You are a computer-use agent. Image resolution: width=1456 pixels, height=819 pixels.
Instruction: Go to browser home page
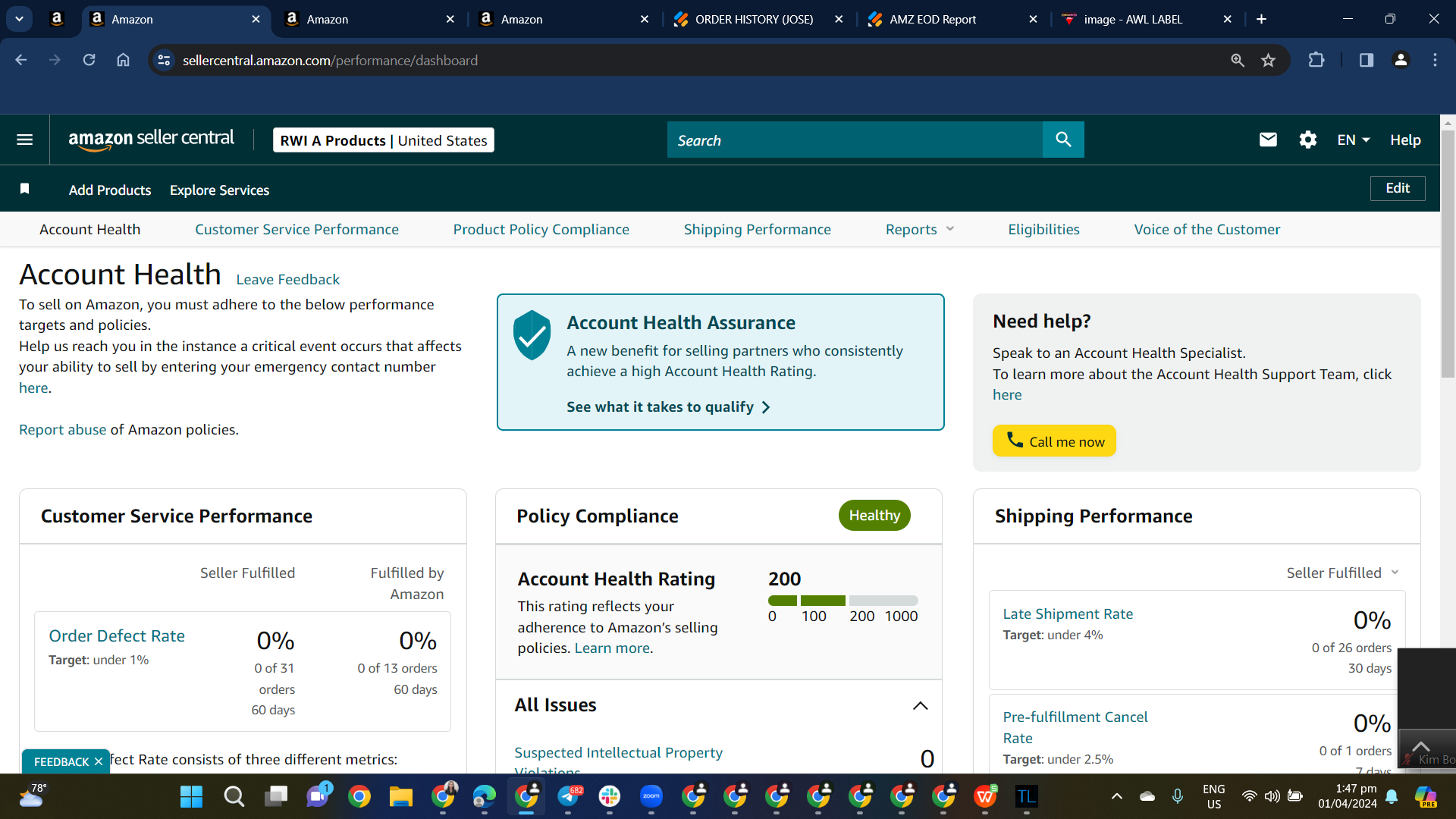tap(123, 60)
